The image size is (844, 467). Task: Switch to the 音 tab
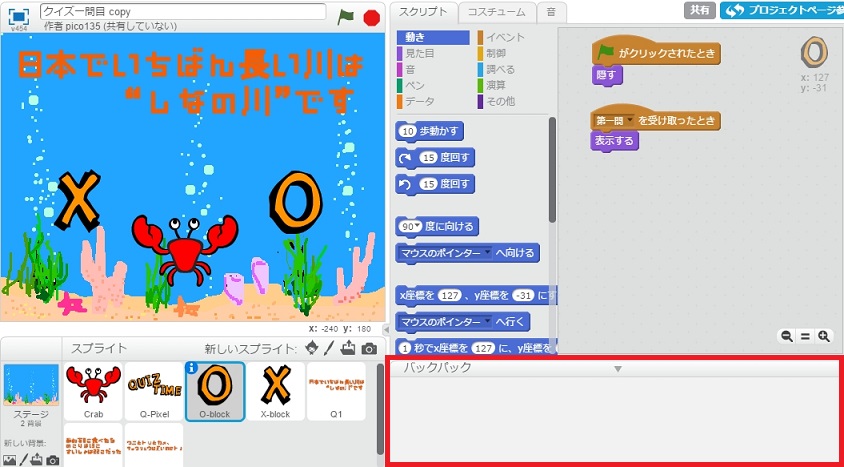point(551,12)
